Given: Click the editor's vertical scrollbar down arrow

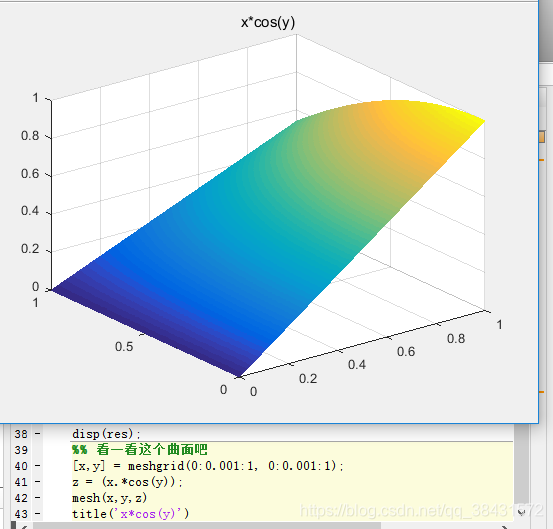Looking at the screenshot, I should (522, 512).
